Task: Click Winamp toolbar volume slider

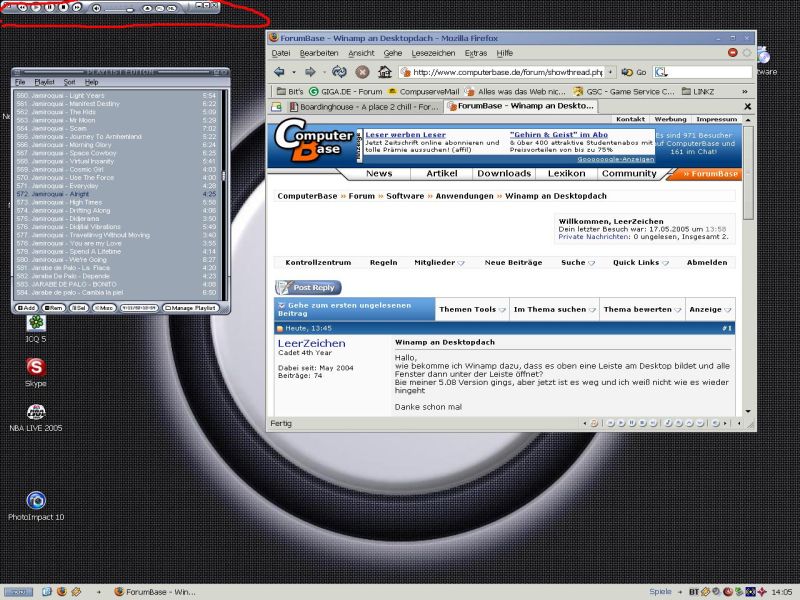Action: (119, 10)
